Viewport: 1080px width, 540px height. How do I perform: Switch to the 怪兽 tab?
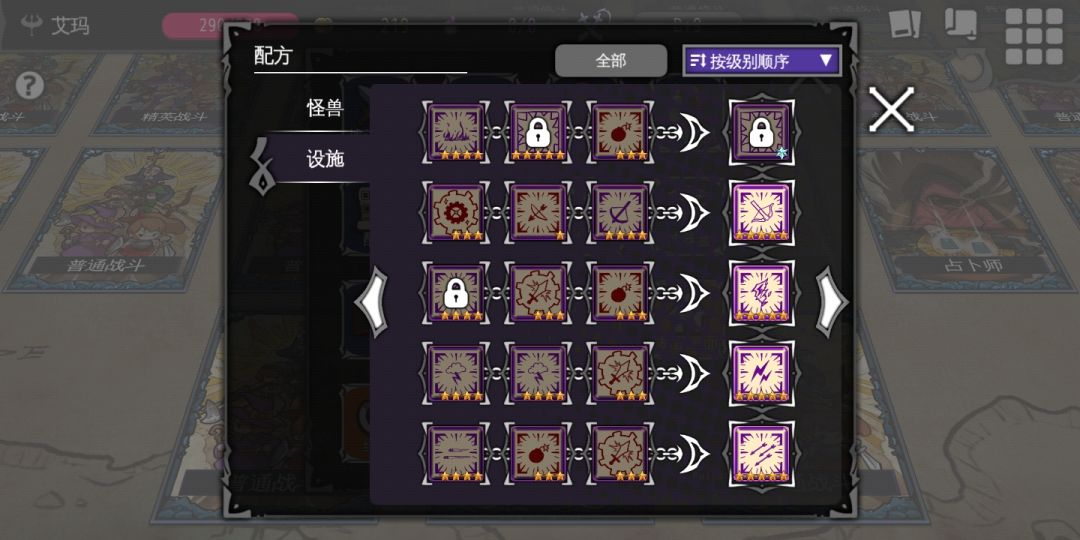click(x=325, y=108)
